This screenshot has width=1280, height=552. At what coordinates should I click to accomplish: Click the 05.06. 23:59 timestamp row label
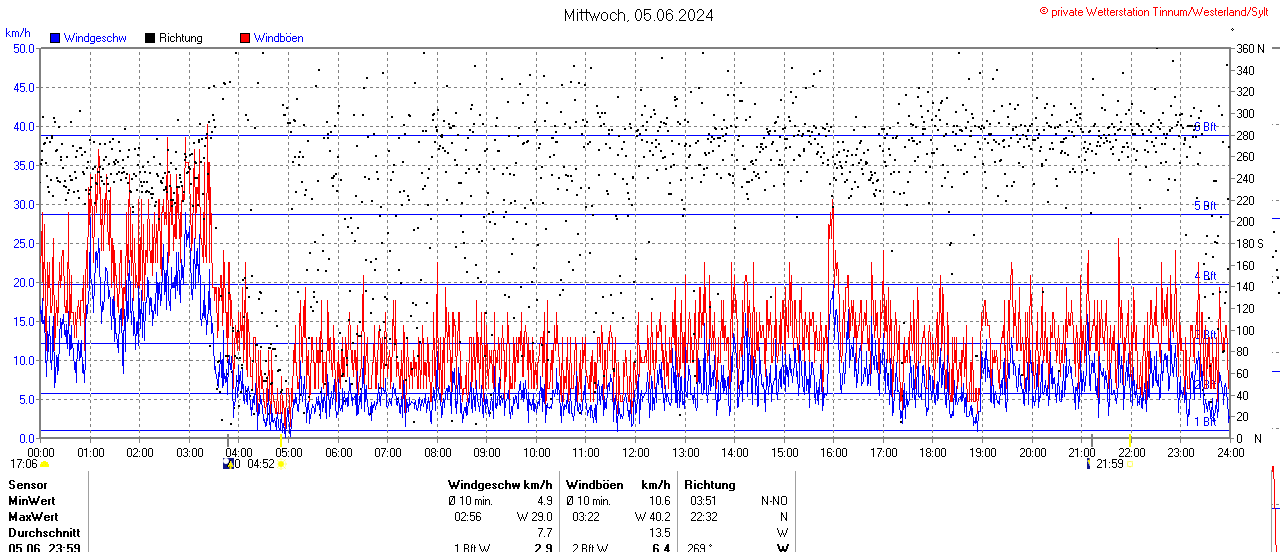pos(44,547)
